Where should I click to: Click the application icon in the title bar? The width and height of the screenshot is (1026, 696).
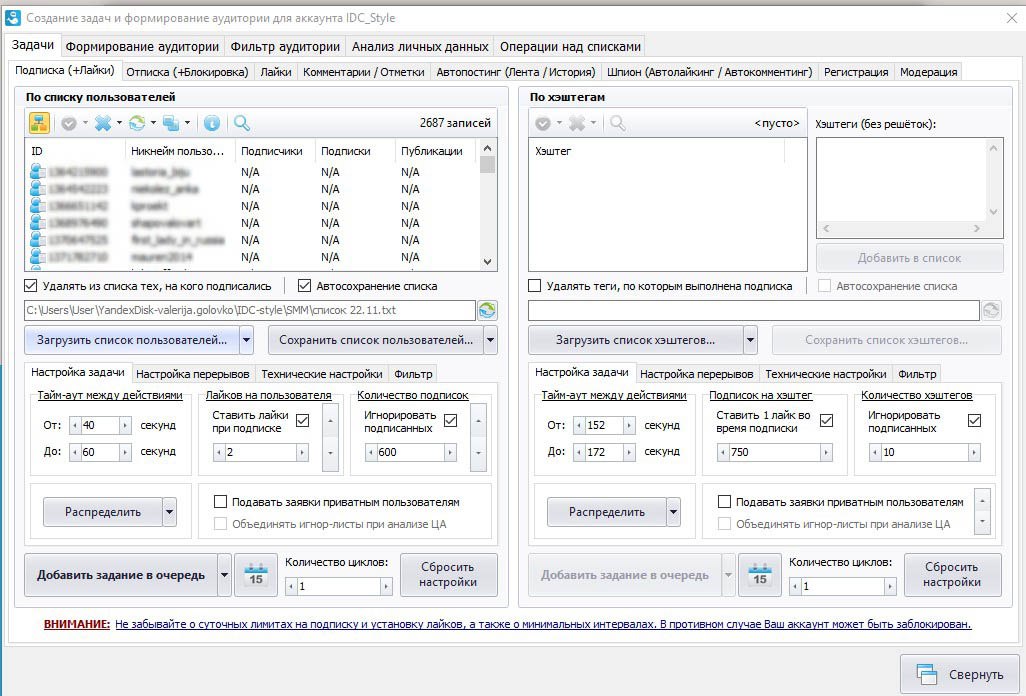pyautogui.click(x=12, y=18)
